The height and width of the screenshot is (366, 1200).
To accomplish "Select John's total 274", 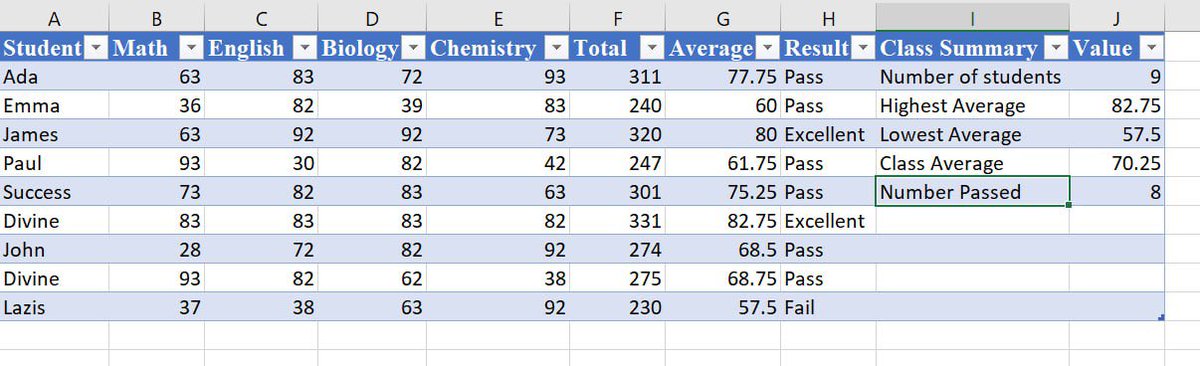I will (x=618, y=250).
